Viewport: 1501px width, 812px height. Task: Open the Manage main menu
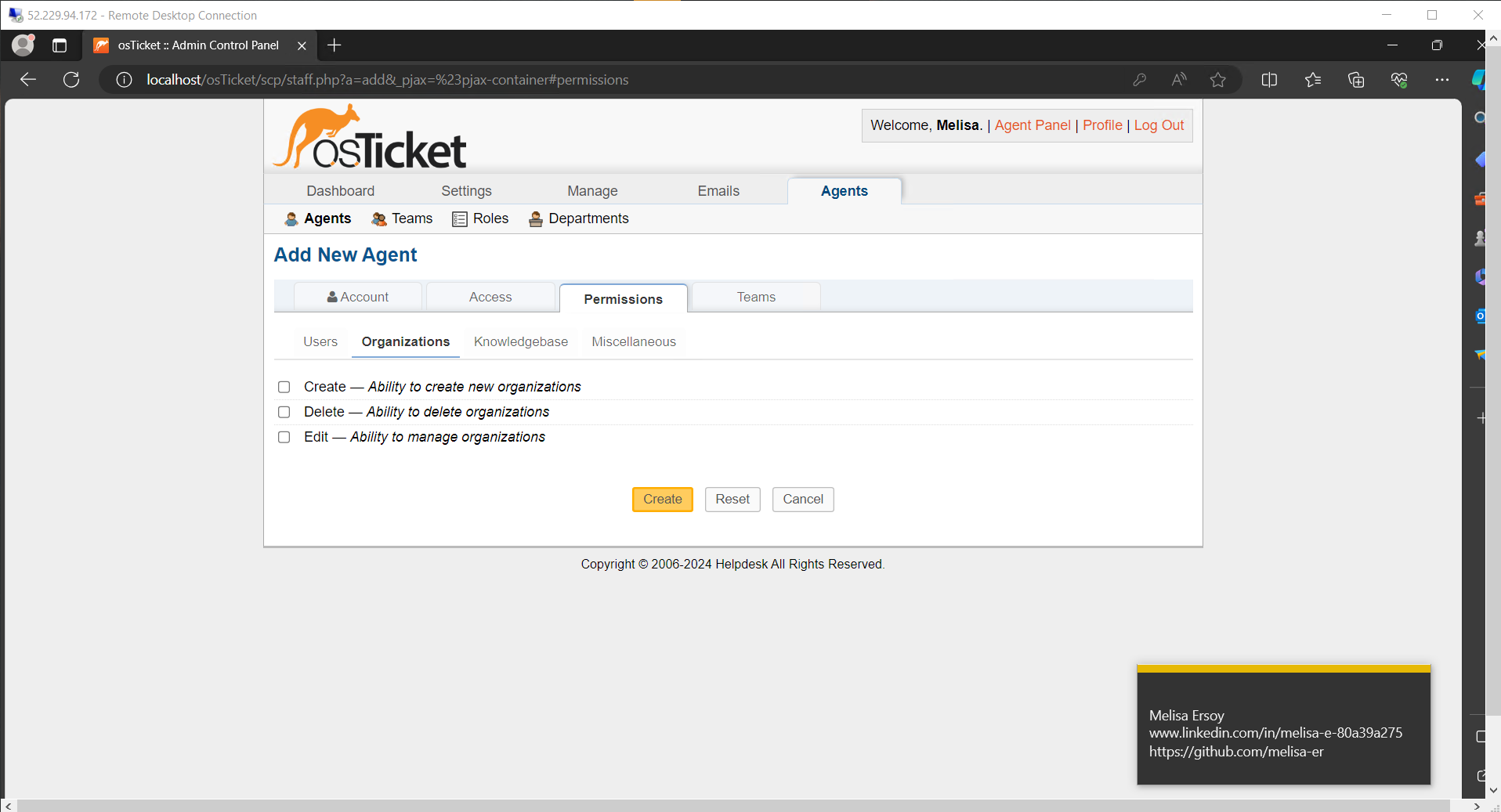[593, 191]
